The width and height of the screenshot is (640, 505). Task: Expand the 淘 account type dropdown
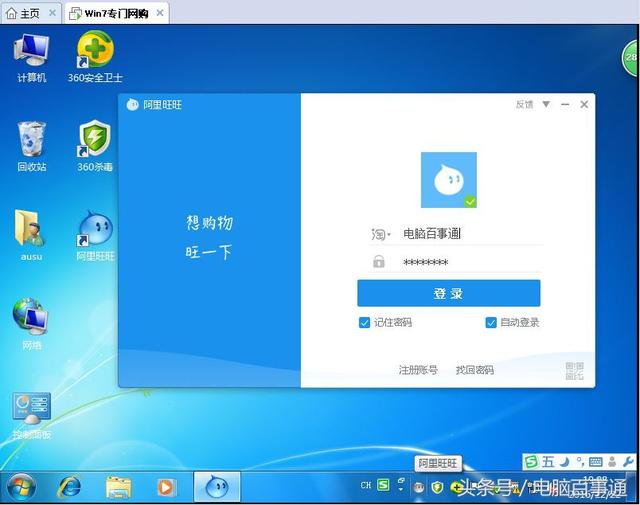[x=381, y=234]
